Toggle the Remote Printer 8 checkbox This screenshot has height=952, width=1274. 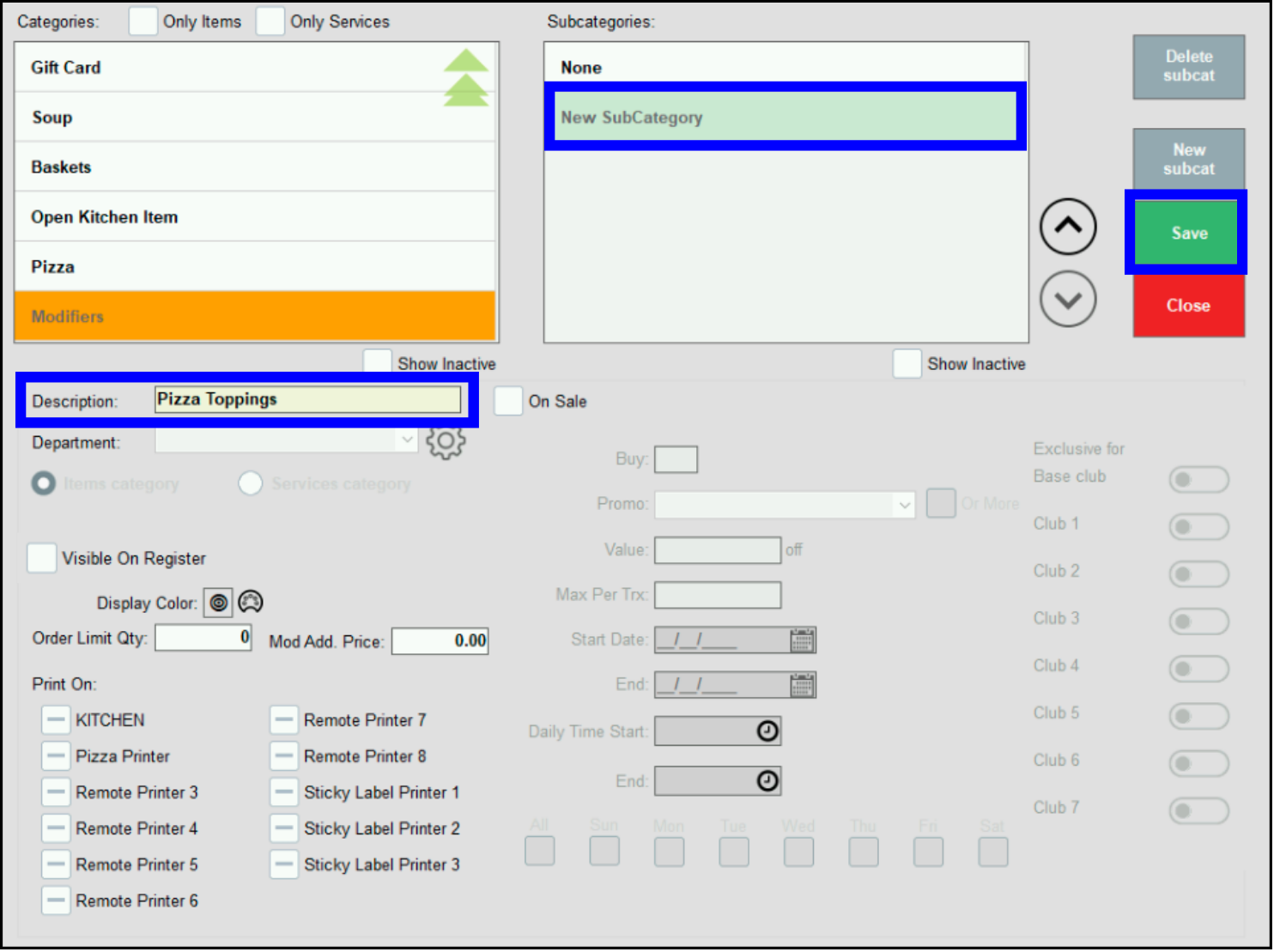[284, 756]
